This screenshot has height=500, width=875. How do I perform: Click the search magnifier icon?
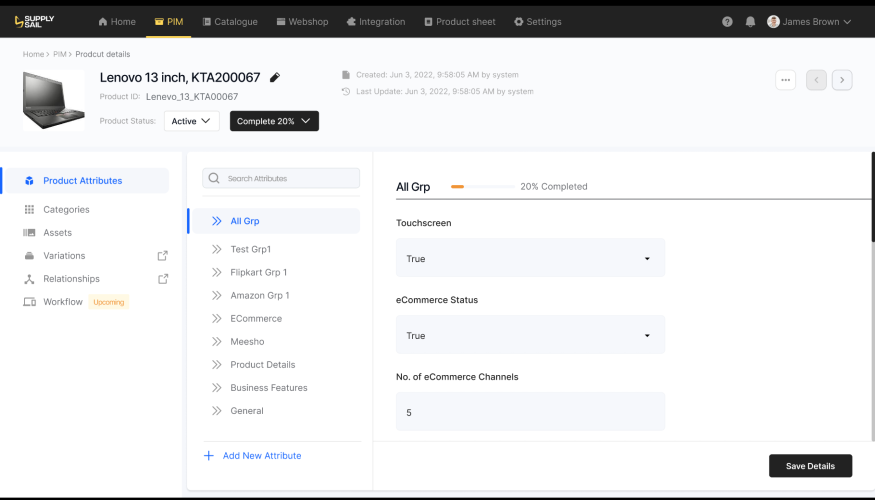coord(214,179)
